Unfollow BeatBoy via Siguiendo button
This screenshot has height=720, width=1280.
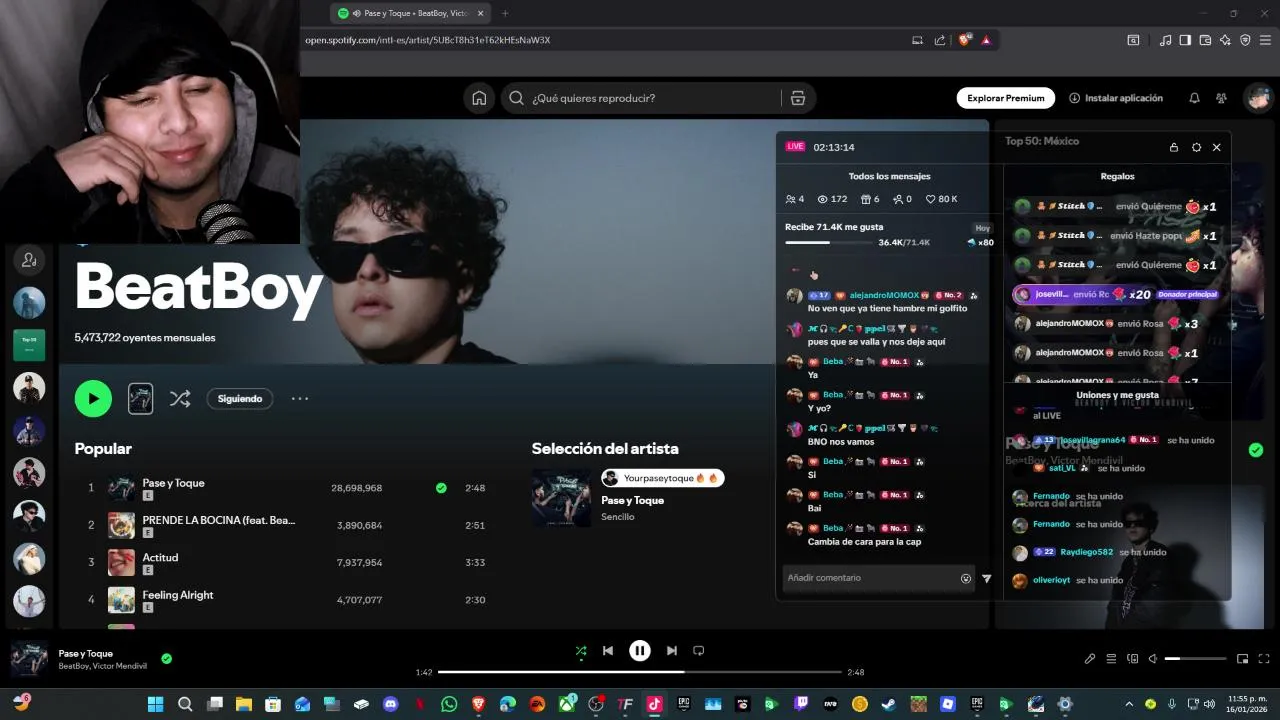click(x=240, y=398)
